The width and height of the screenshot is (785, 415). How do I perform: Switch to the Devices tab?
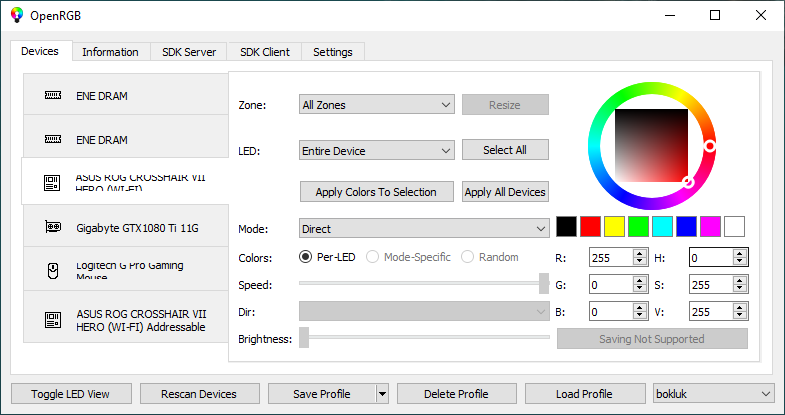[40, 51]
